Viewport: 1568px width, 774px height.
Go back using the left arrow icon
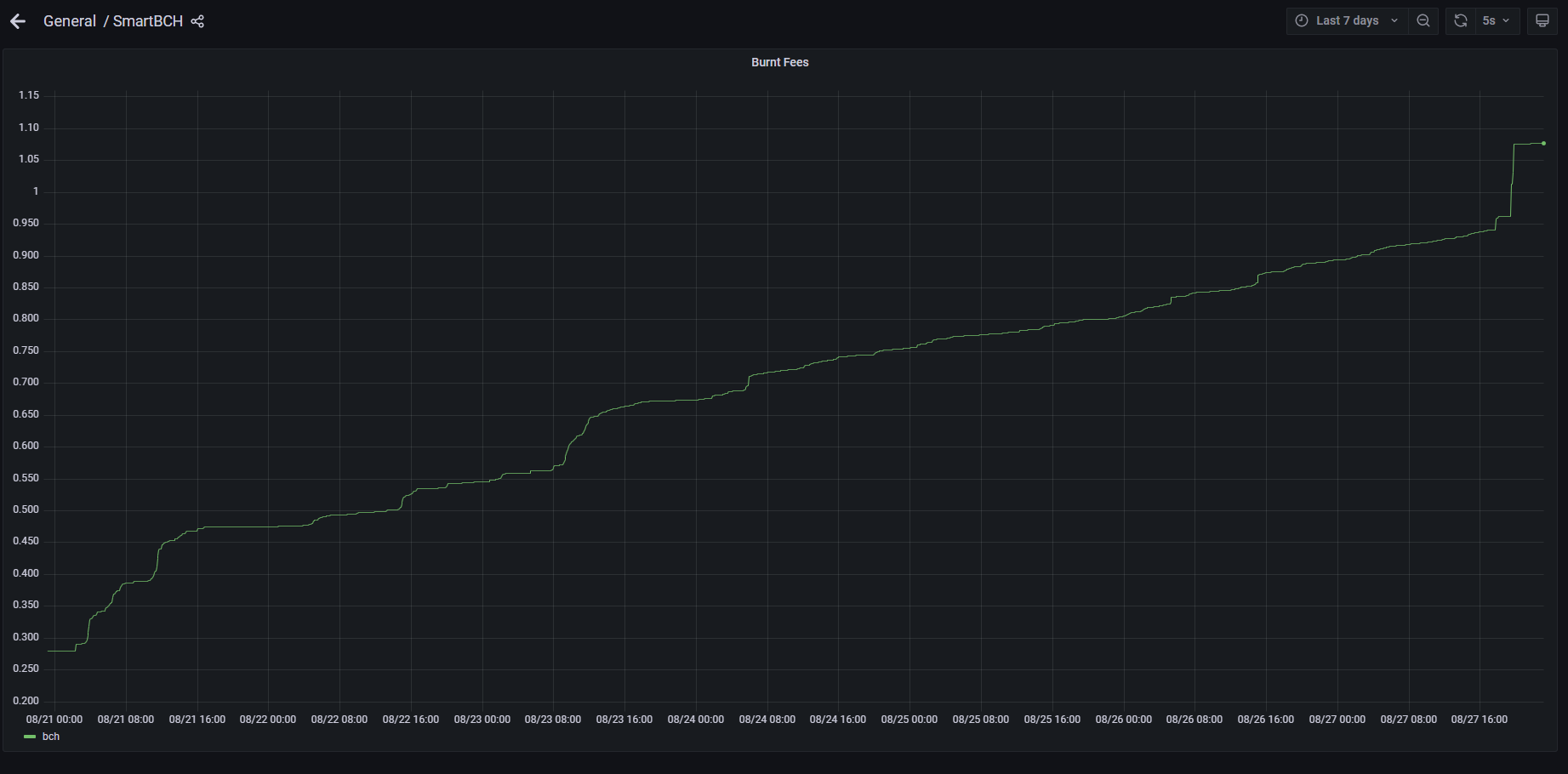coord(18,21)
